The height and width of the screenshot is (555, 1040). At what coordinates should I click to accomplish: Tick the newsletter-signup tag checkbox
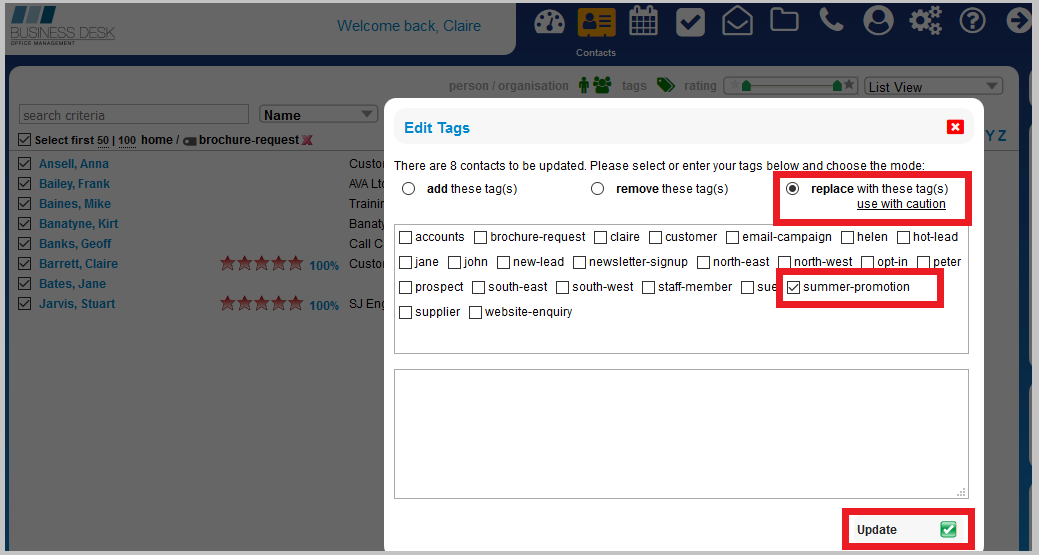click(580, 263)
